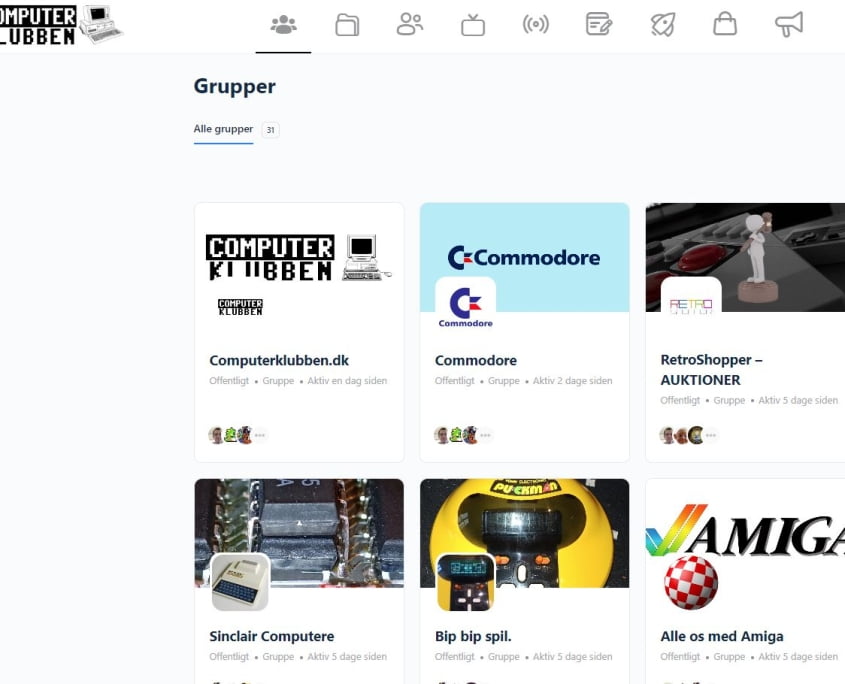
Task: Click the Commodore group avatar logo
Action: pos(465,306)
